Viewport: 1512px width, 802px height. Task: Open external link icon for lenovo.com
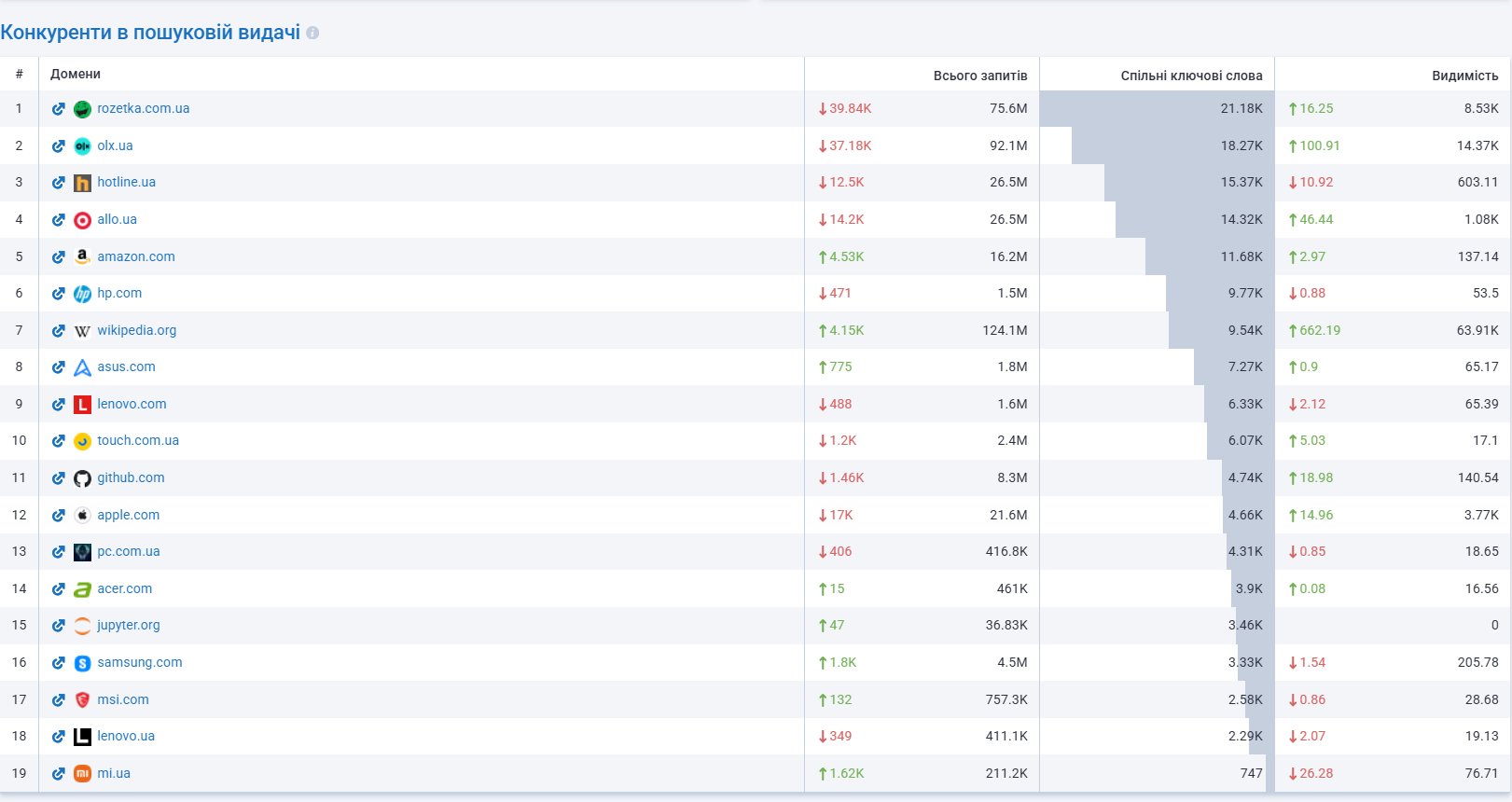pos(58,405)
